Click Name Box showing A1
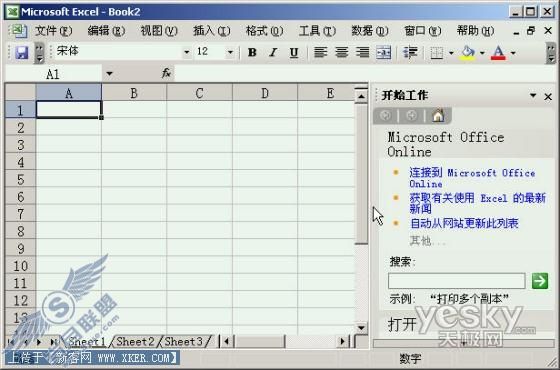The width and height of the screenshot is (560, 370). pos(54,74)
